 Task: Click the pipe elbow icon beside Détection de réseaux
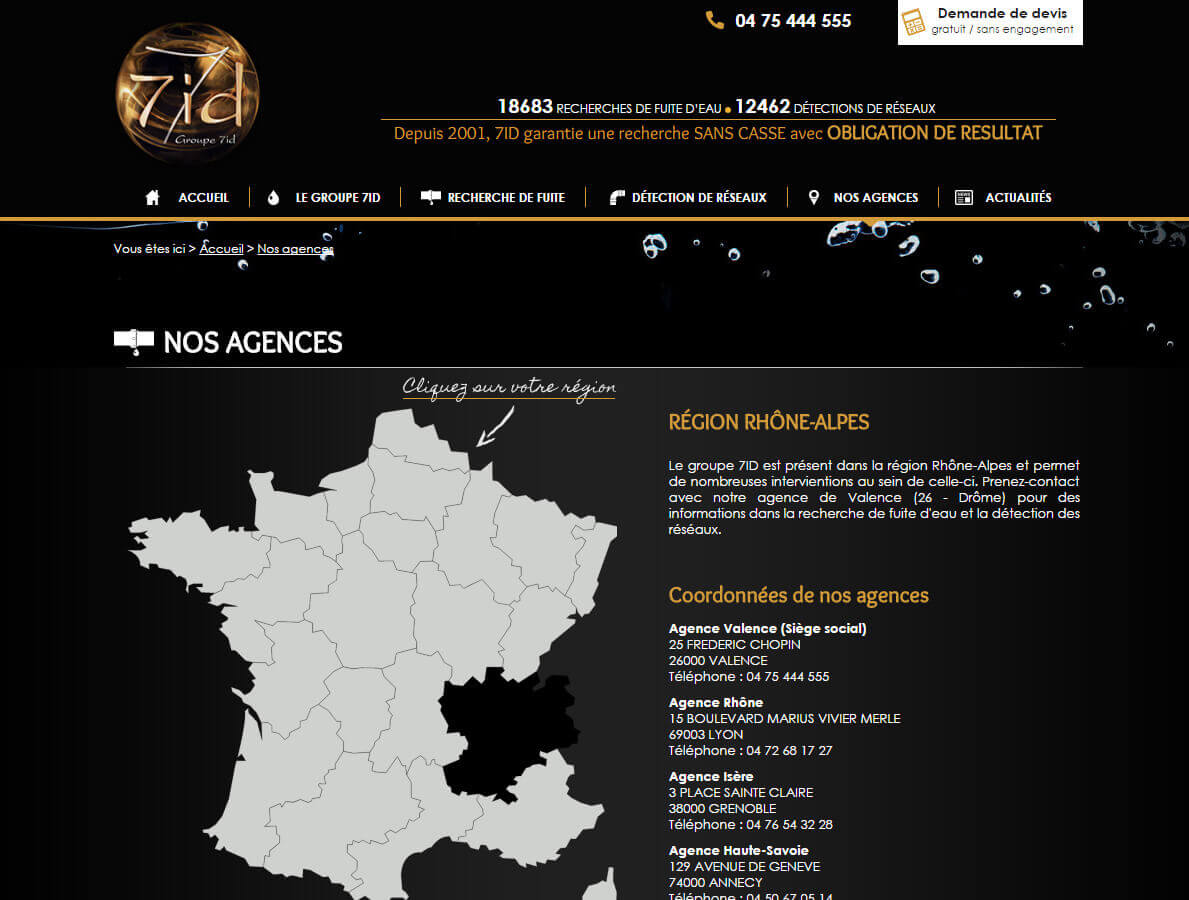click(x=617, y=197)
